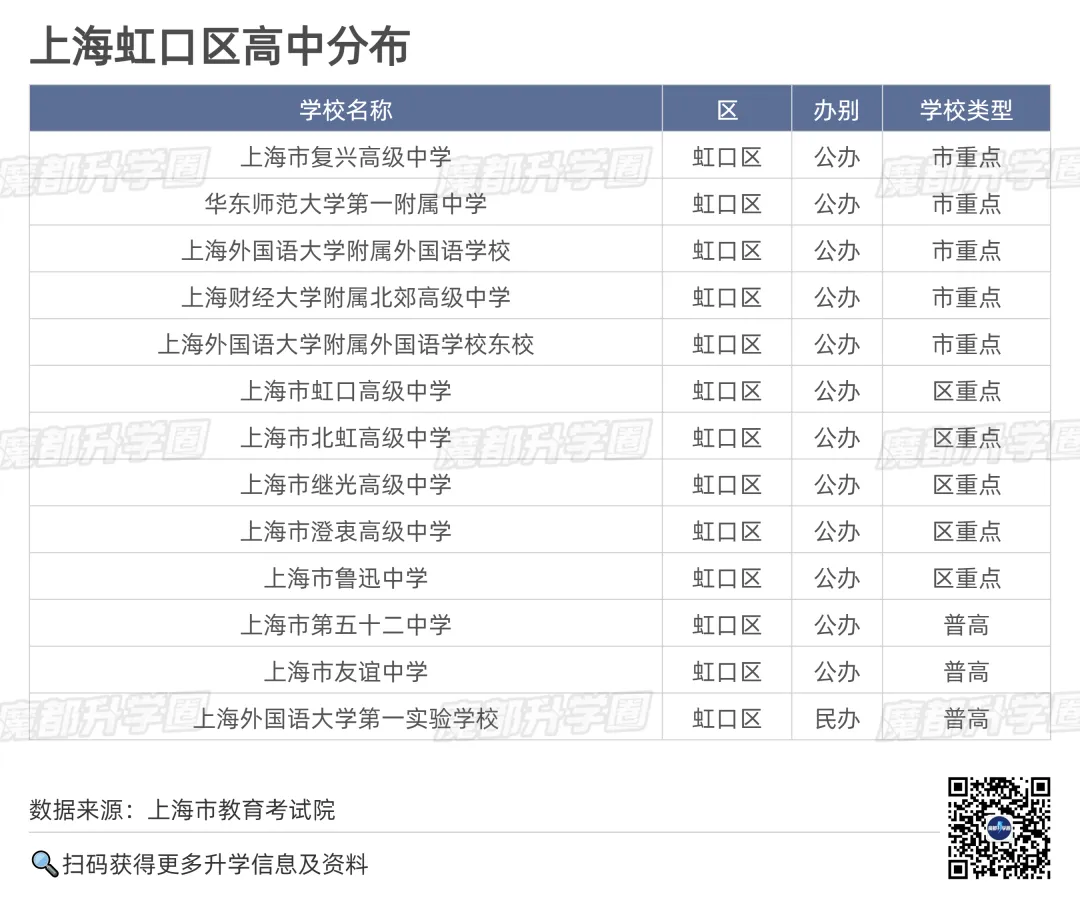1080x900 pixels.
Task: Click 市重点 in 华东师范大学第一附属中学 row
Action: (x=966, y=203)
